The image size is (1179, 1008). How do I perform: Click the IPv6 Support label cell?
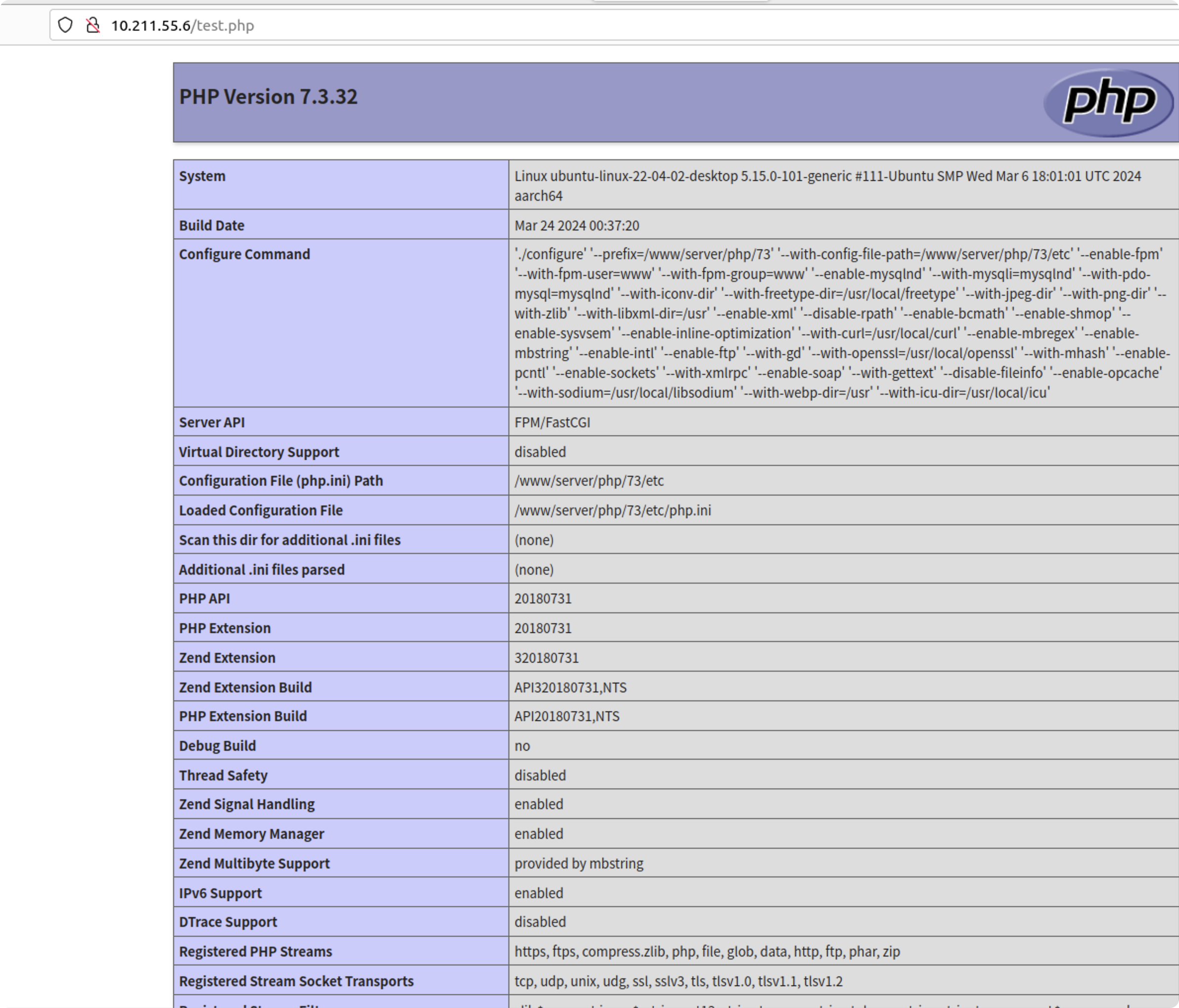click(x=220, y=893)
